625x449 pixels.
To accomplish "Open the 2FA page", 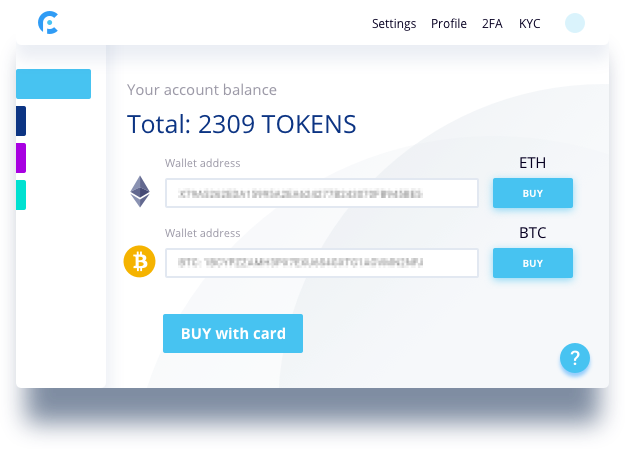I will (x=492, y=24).
